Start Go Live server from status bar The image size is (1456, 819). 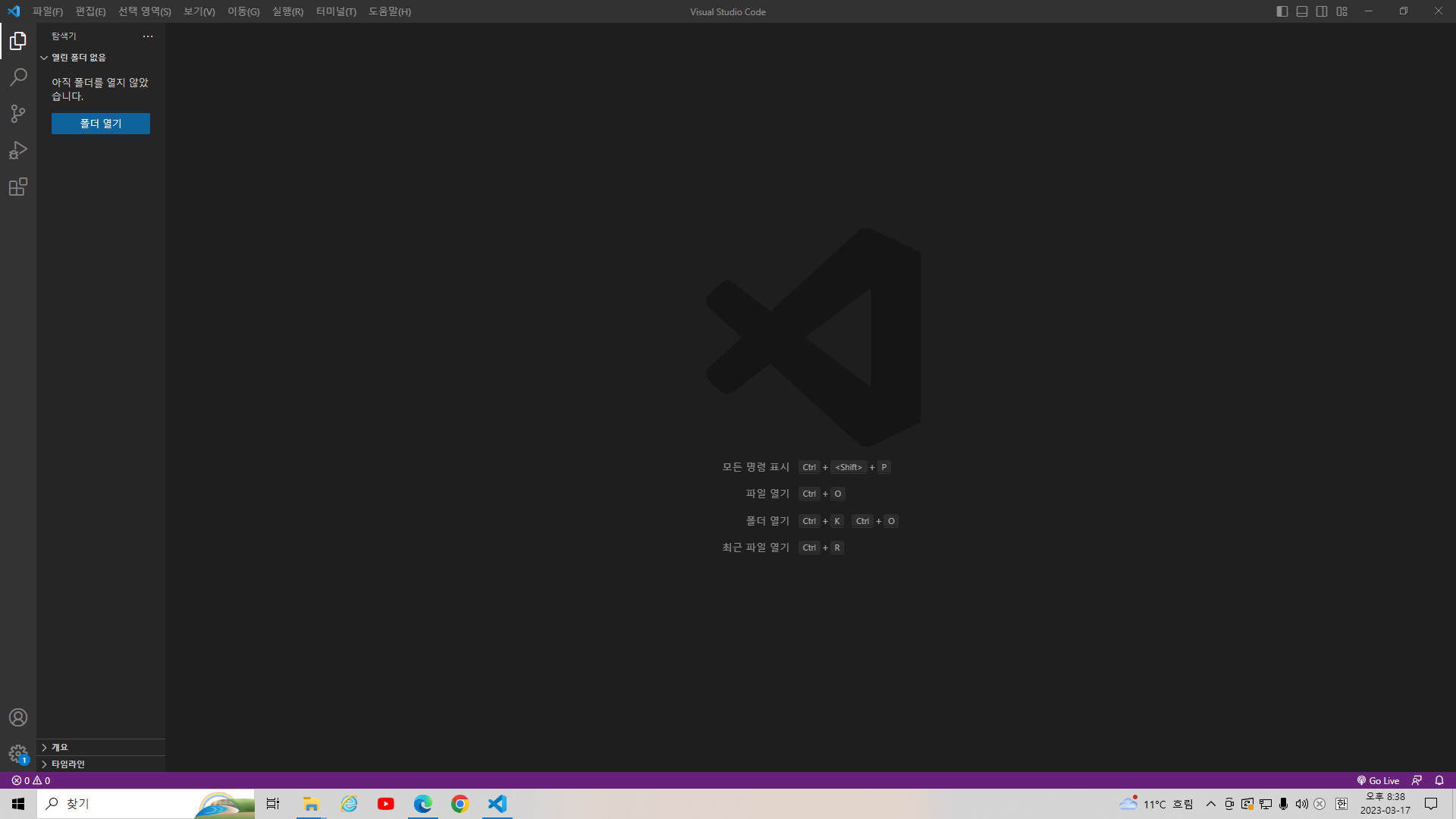(x=1378, y=780)
